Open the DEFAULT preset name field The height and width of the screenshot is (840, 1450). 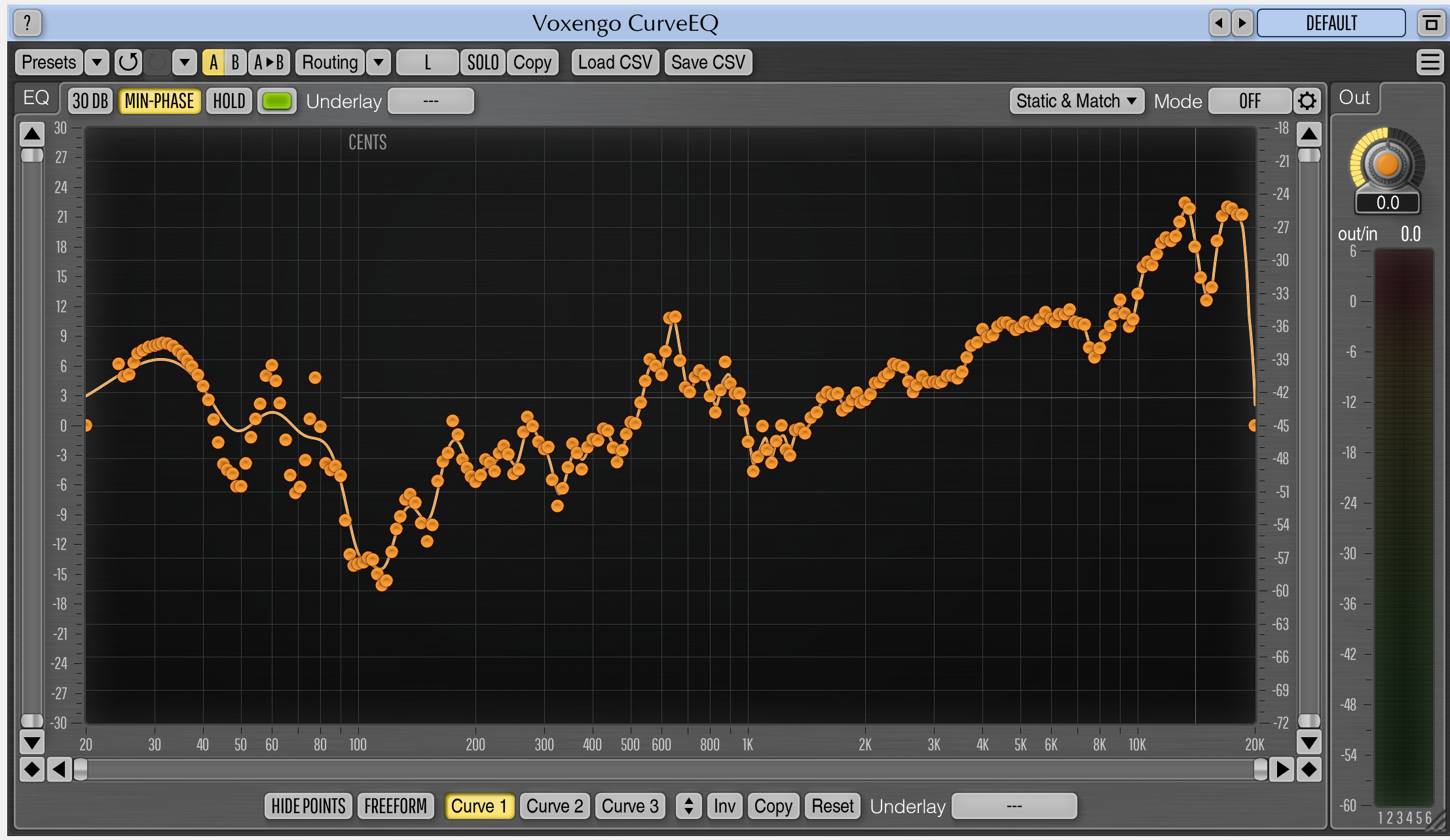pyautogui.click(x=1331, y=24)
